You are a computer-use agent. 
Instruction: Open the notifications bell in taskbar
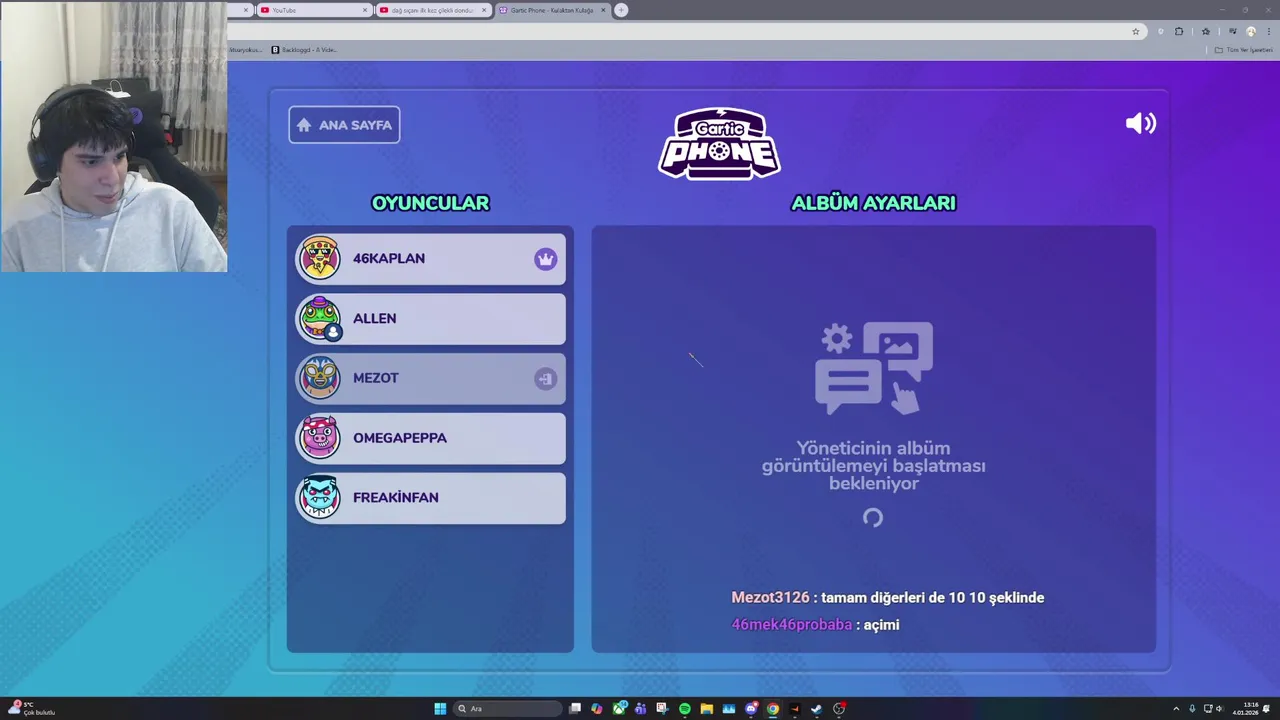click(1266, 709)
